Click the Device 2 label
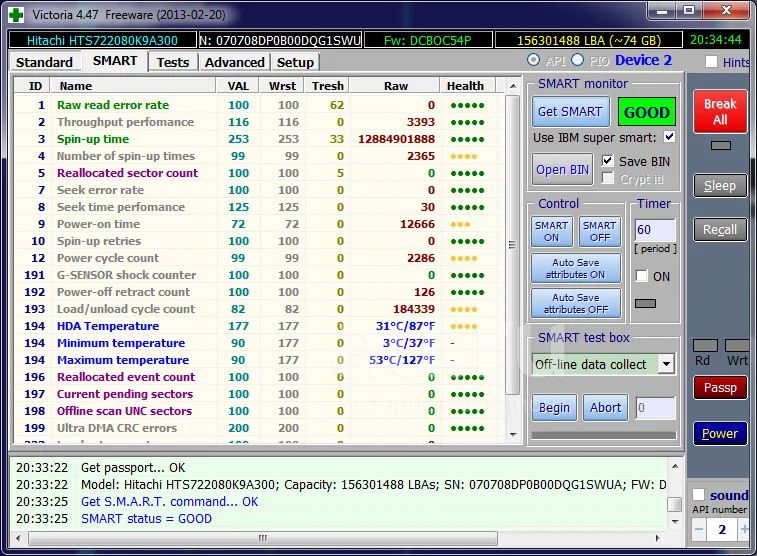The width and height of the screenshot is (757, 556). [x=643, y=60]
